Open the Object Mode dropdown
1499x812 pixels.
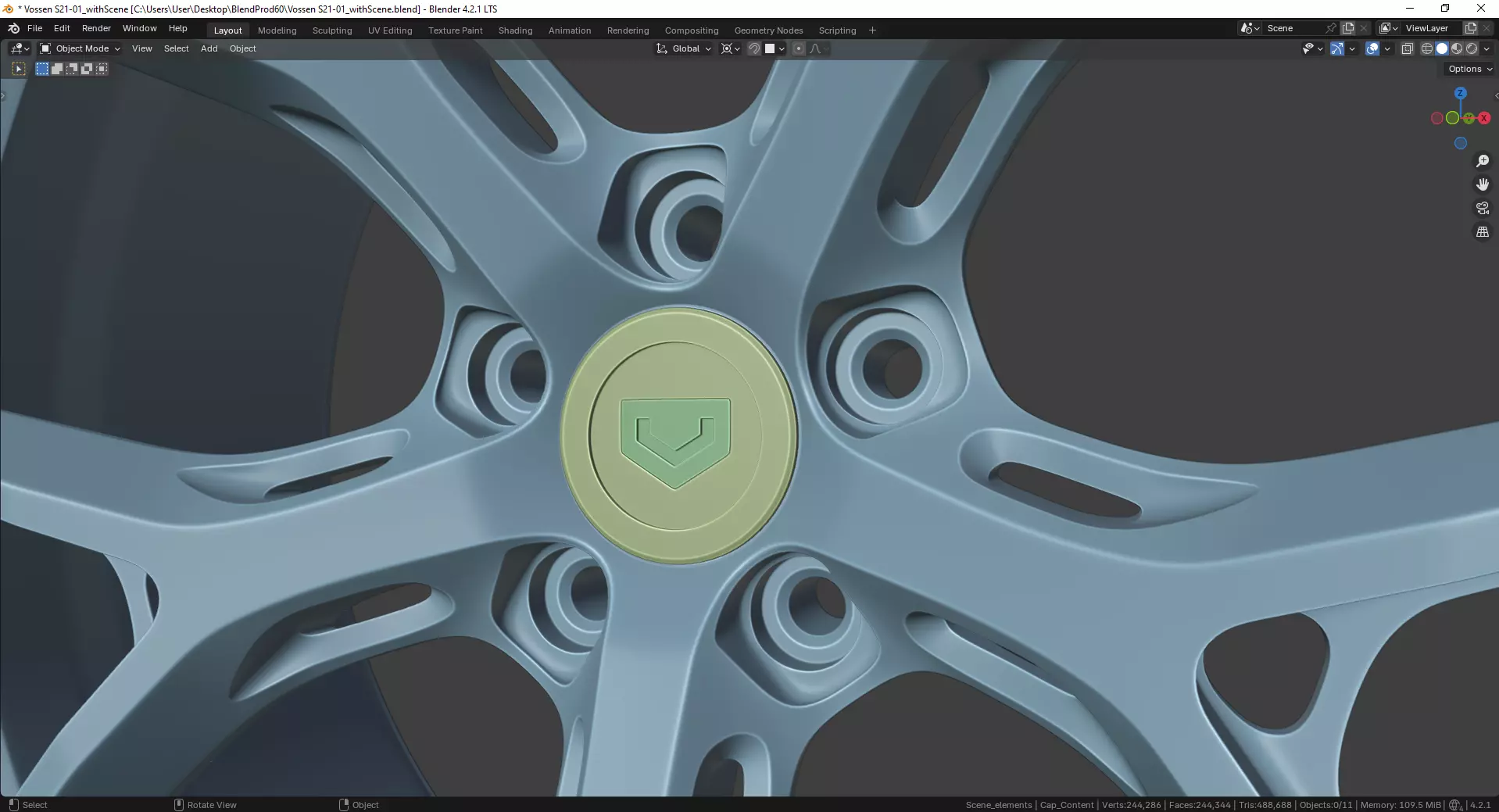[x=80, y=48]
